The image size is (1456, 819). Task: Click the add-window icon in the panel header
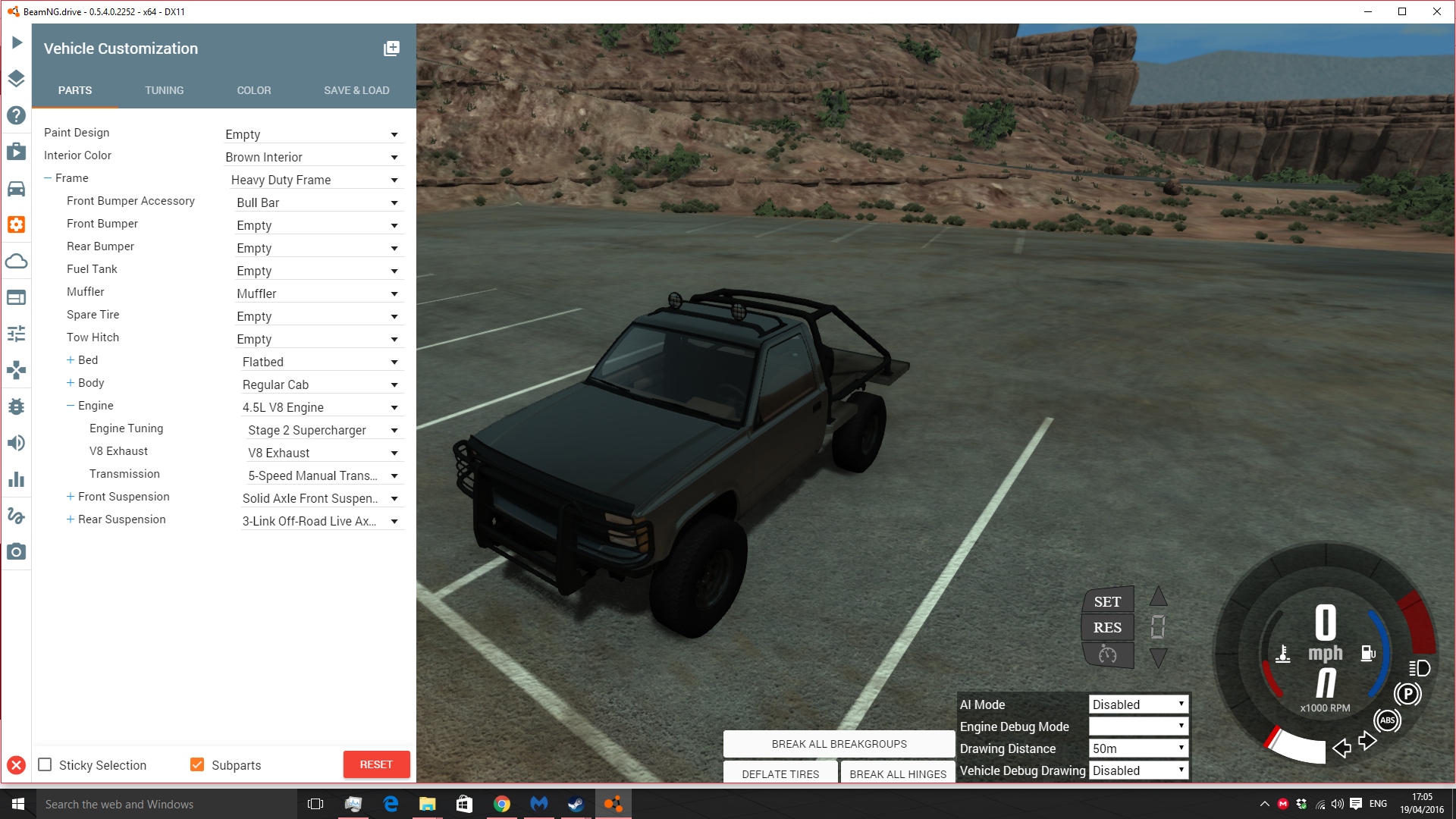coord(391,49)
